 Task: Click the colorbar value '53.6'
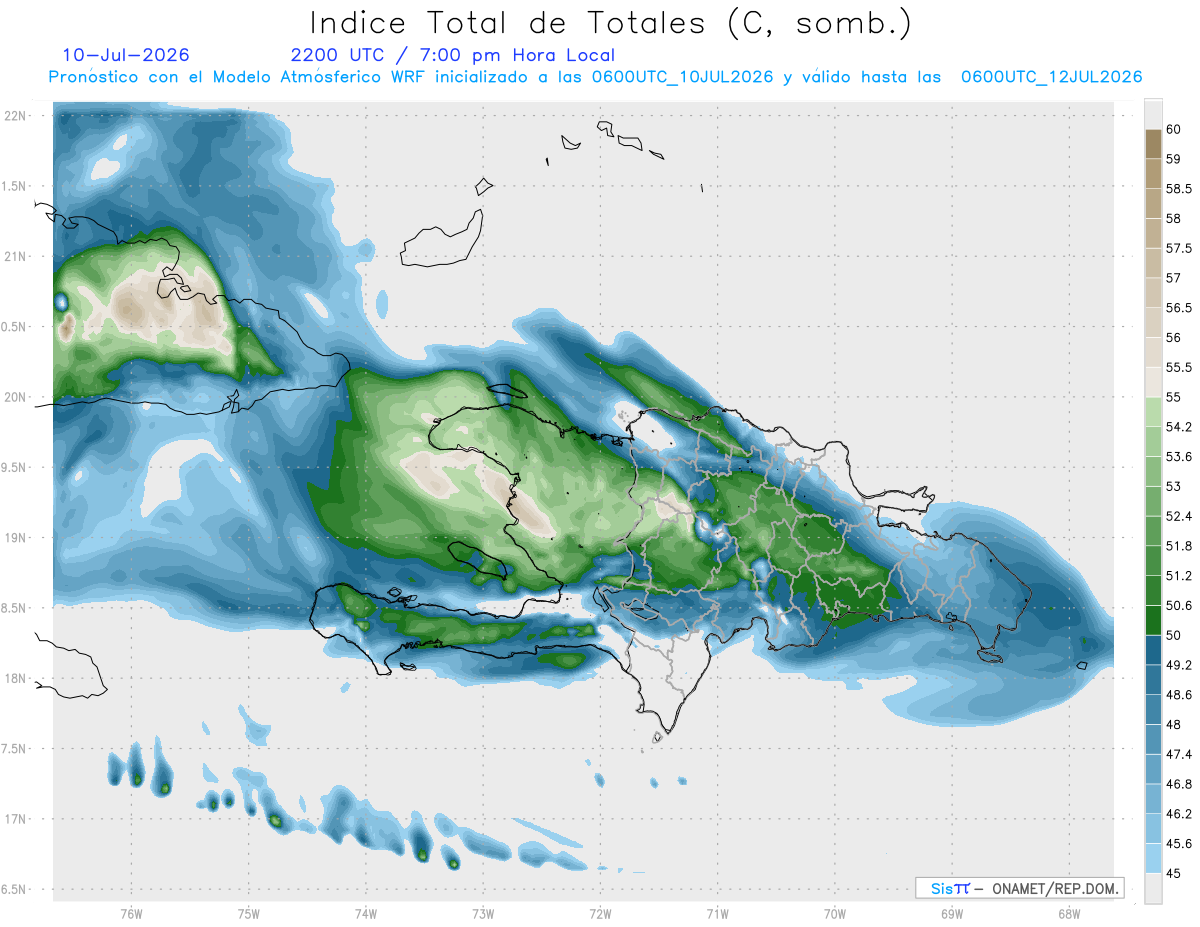pyautogui.click(x=1179, y=457)
